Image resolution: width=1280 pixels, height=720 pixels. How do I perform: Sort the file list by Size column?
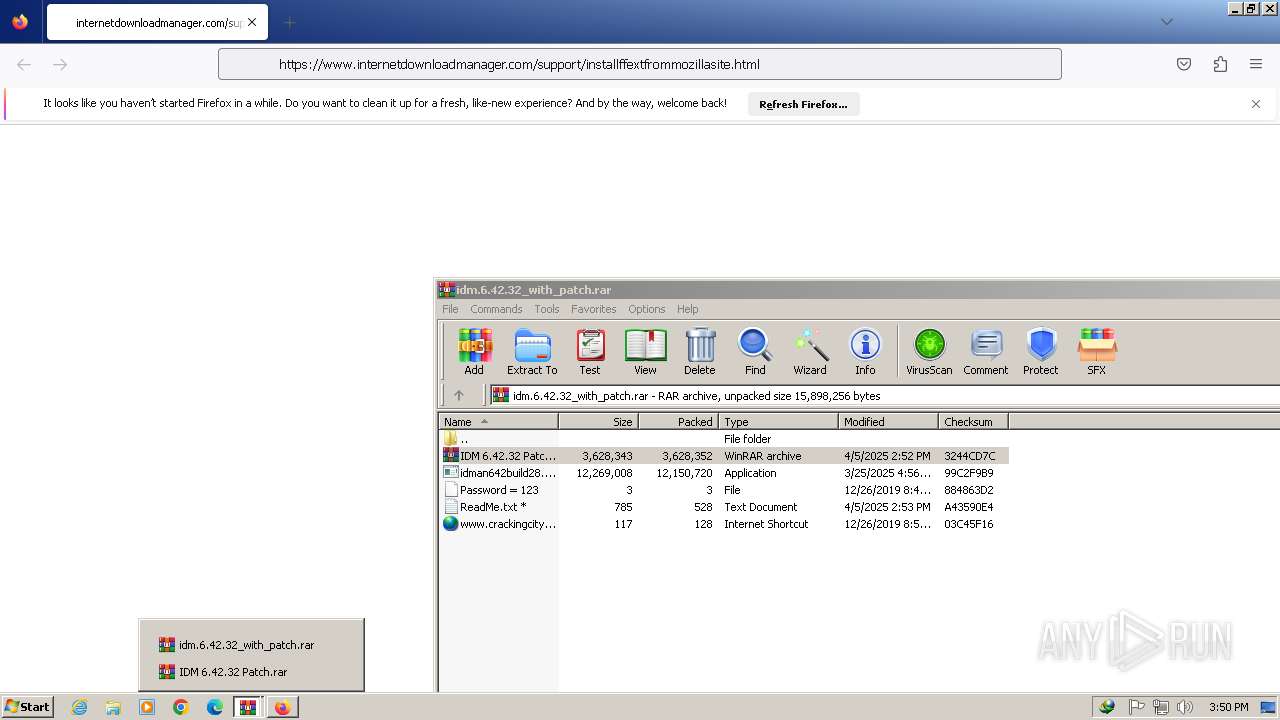point(598,422)
